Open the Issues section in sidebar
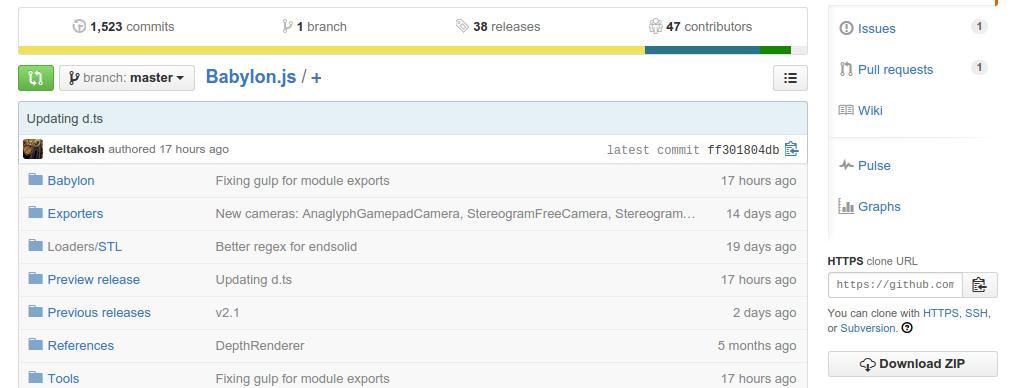 coord(876,29)
